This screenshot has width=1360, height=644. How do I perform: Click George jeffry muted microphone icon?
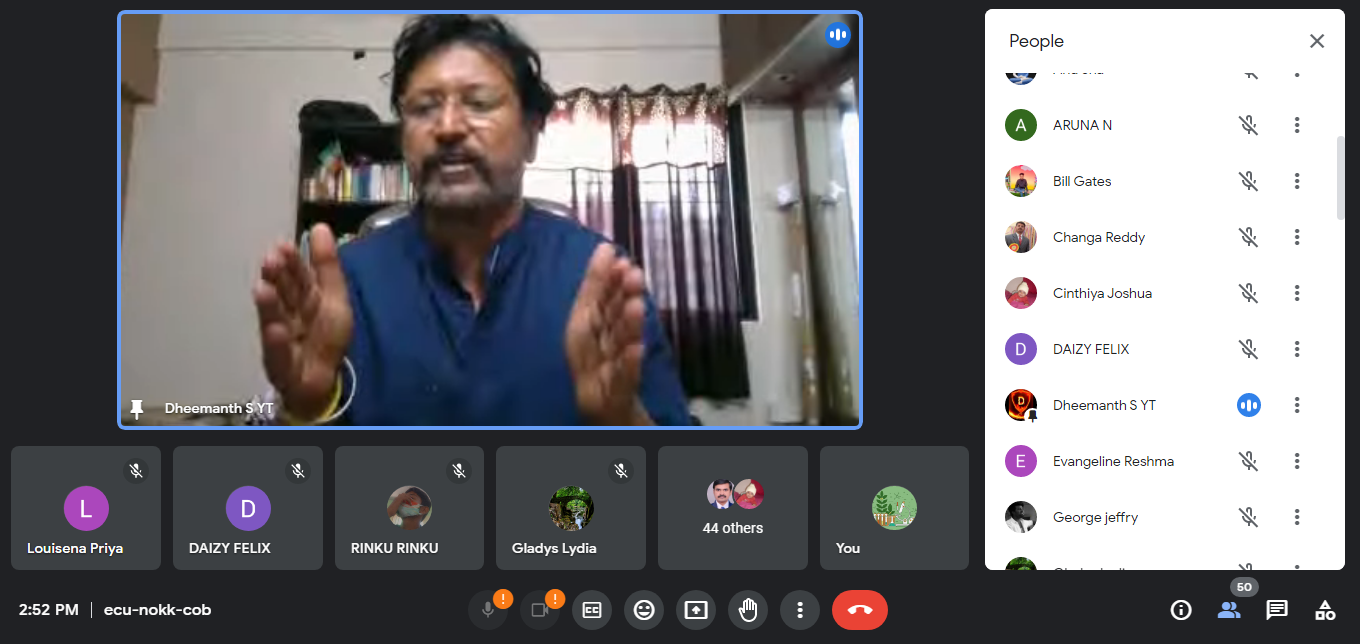(x=1248, y=517)
